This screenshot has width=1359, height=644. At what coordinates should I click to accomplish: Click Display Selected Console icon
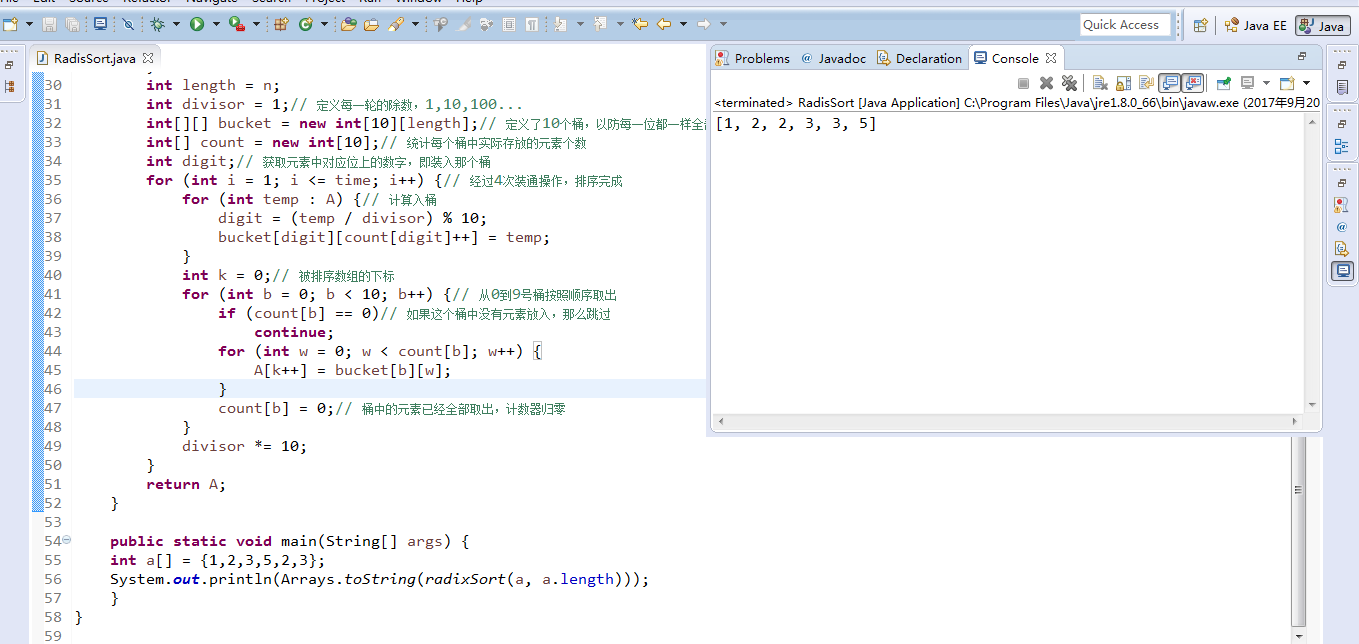point(1248,83)
